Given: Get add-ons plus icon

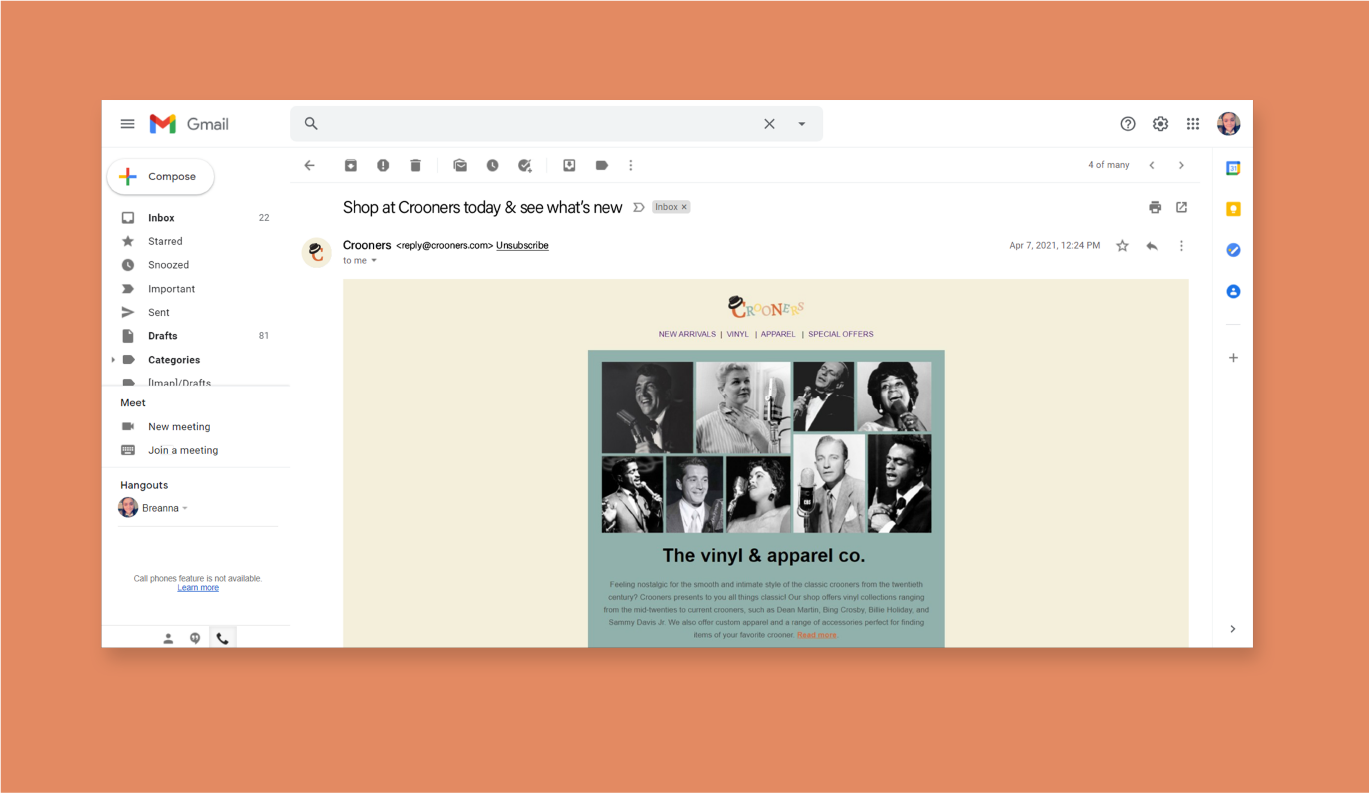Looking at the screenshot, I should coord(1233,357).
